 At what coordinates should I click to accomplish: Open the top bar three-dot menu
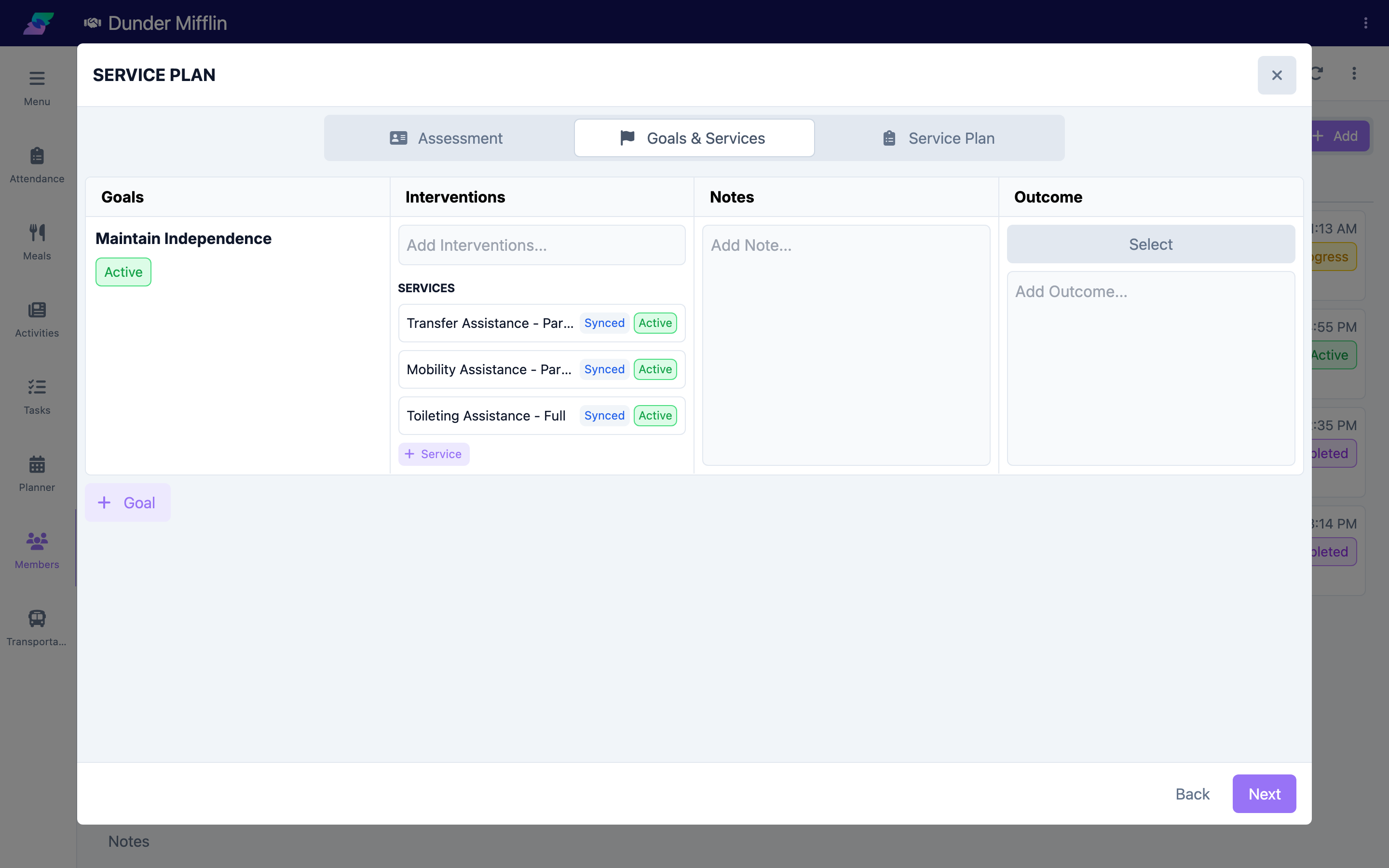pos(1365,23)
